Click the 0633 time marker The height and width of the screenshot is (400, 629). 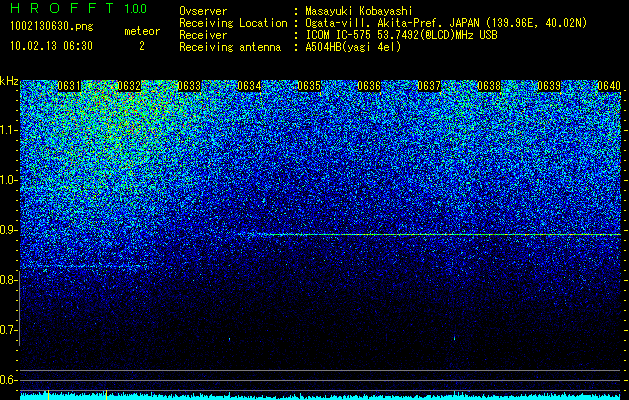[189, 86]
